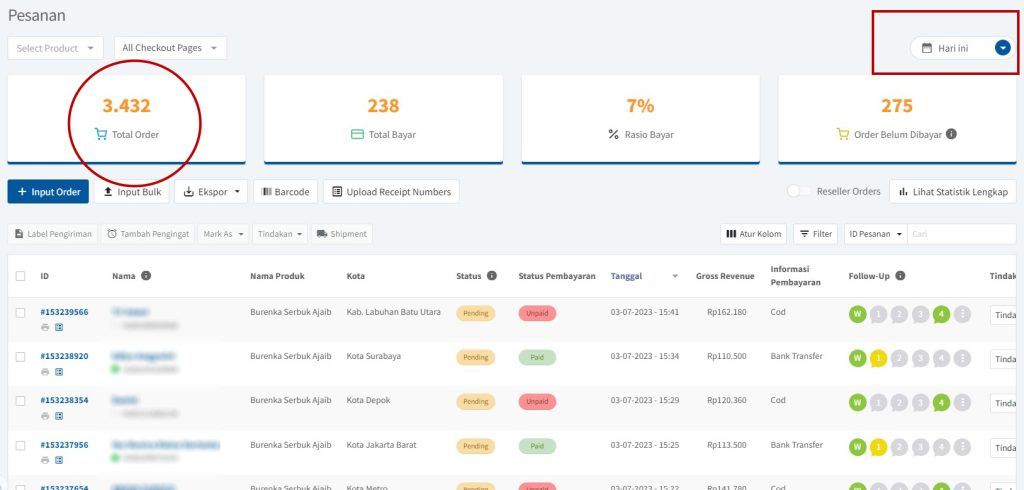Click Label Pengiriman toolbar button
1024x490 pixels.
click(x=53, y=234)
